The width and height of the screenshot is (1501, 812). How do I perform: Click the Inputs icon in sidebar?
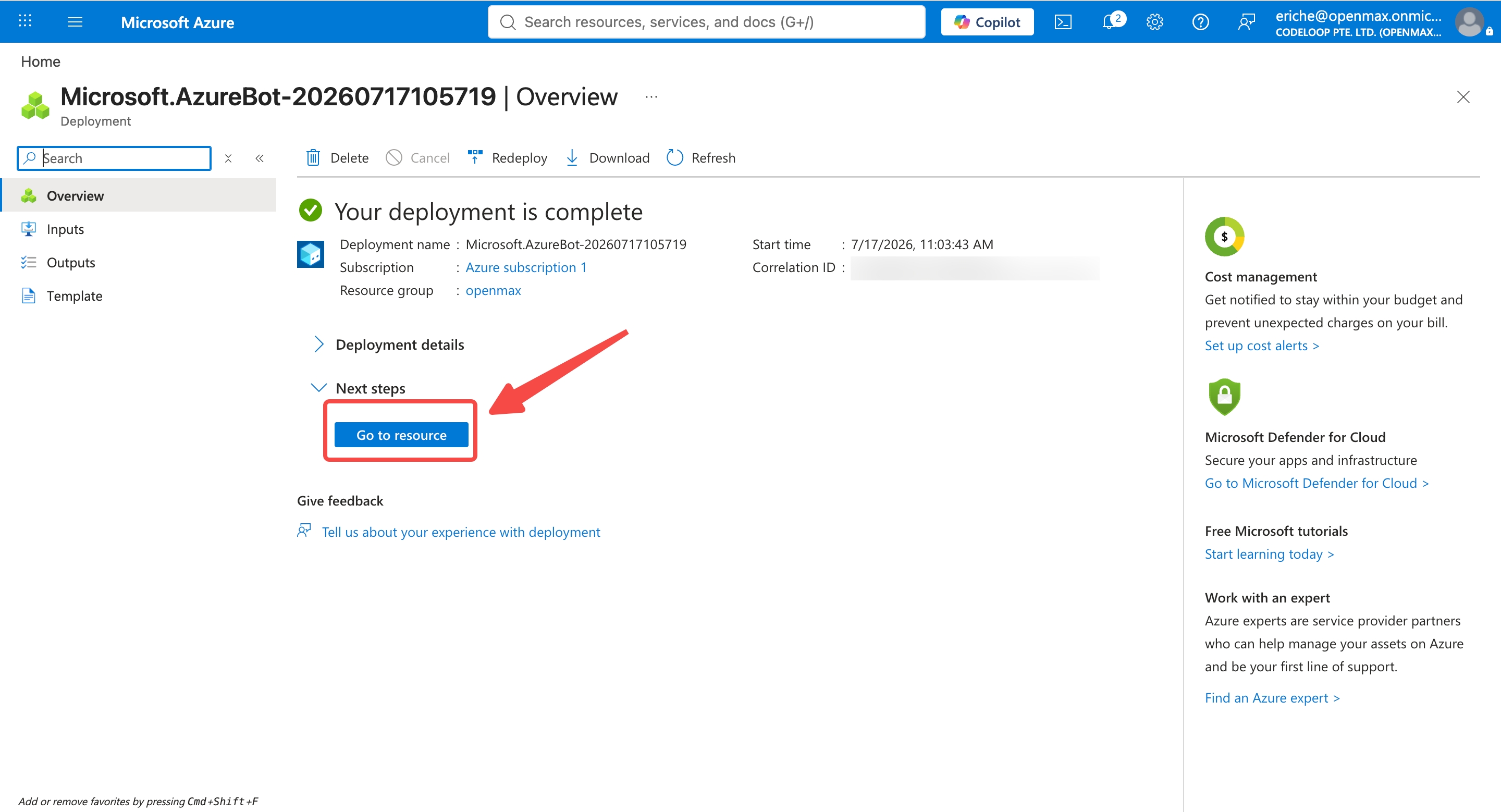click(x=29, y=229)
